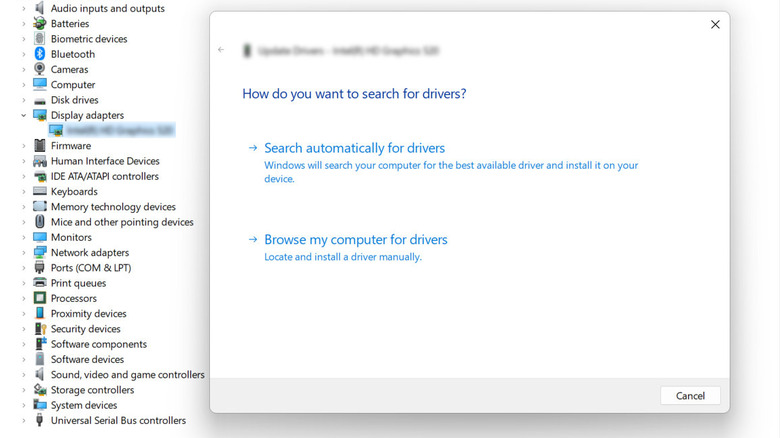Image resolution: width=780 pixels, height=438 pixels.
Task: Click the Print queues printer icon
Action: tap(40, 283)
